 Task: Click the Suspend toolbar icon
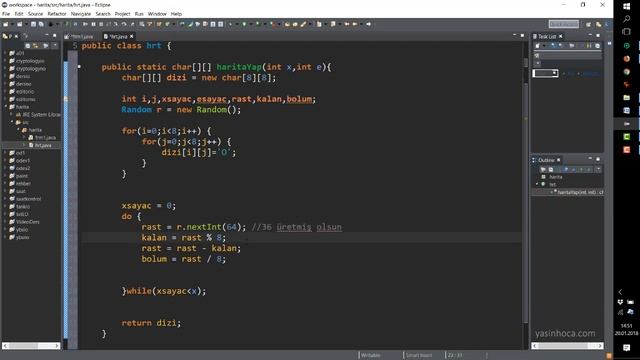[93, 24]
